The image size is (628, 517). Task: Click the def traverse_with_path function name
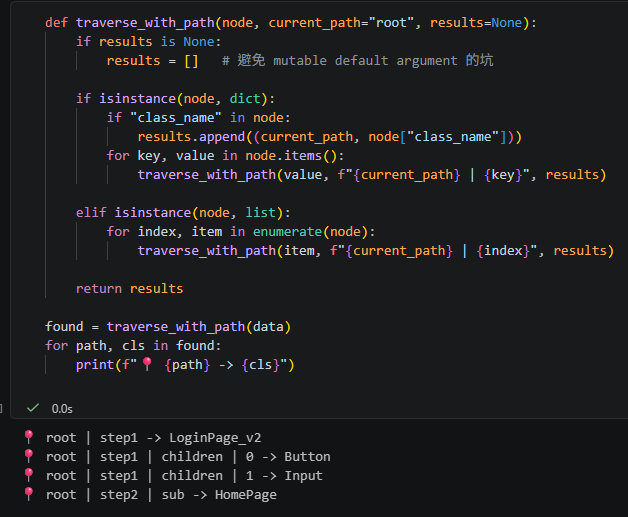[x=145, y=23]
